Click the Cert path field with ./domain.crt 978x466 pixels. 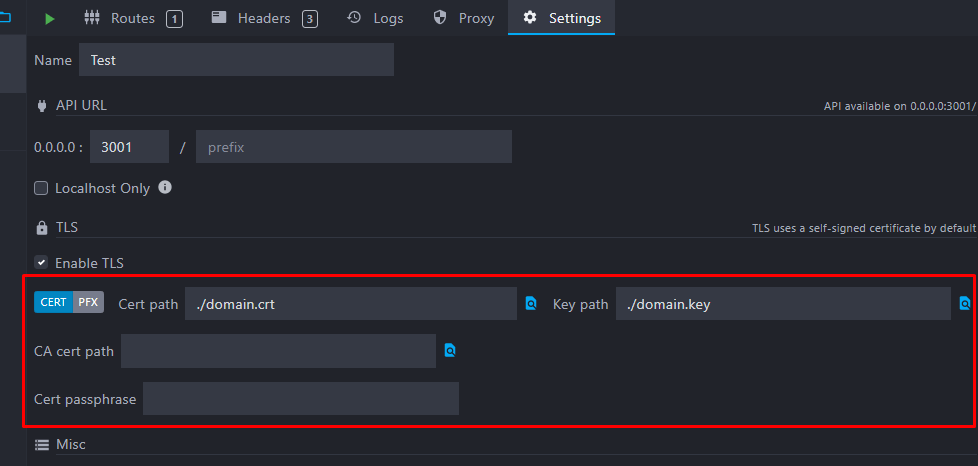(x=350, y=304)
